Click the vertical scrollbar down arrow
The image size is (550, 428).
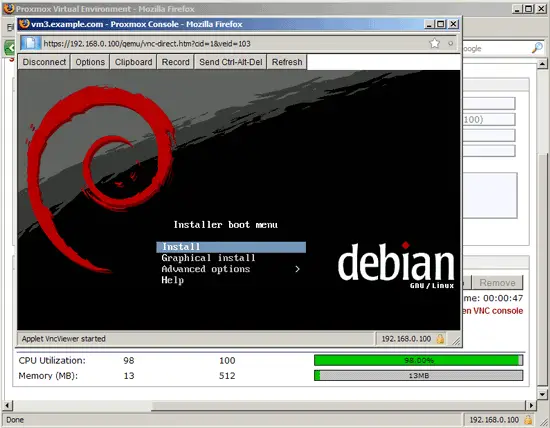[x=542, y=394]
